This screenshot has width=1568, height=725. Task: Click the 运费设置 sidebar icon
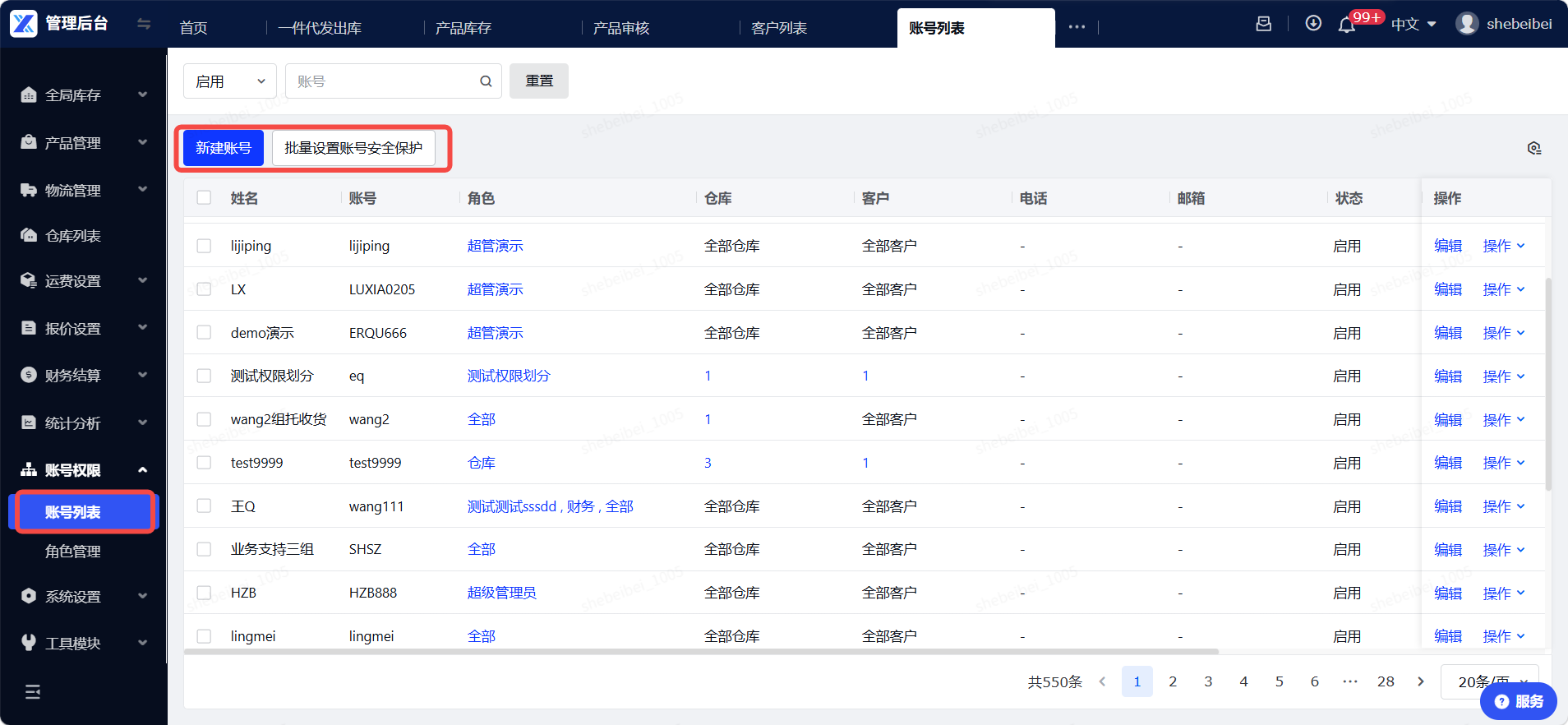[x=29, y=280]
